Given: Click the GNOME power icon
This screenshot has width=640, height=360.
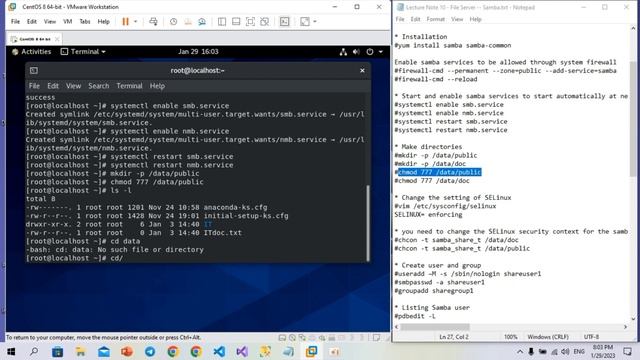Looking at the screenshot, I should 370,52.
